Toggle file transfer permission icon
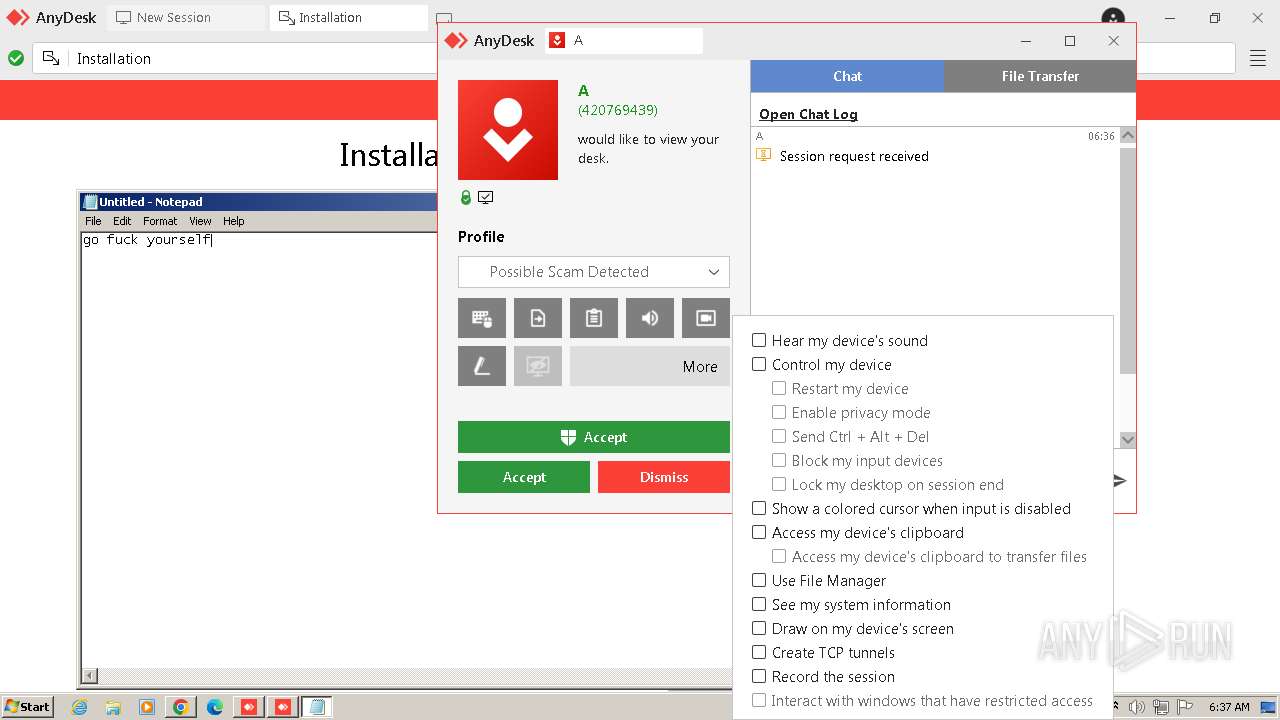This screenshot has width=1280, height=720. pos(538,318)
